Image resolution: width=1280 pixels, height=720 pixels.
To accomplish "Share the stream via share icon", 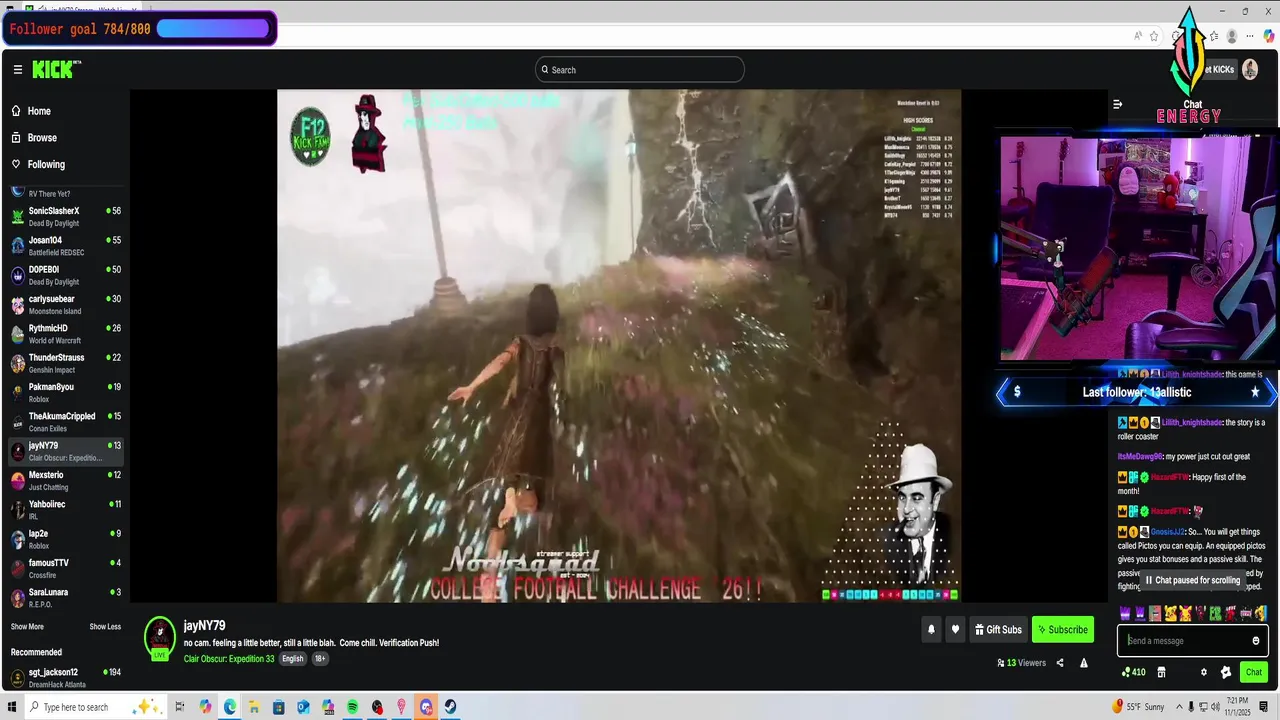I will (1060, 663).
